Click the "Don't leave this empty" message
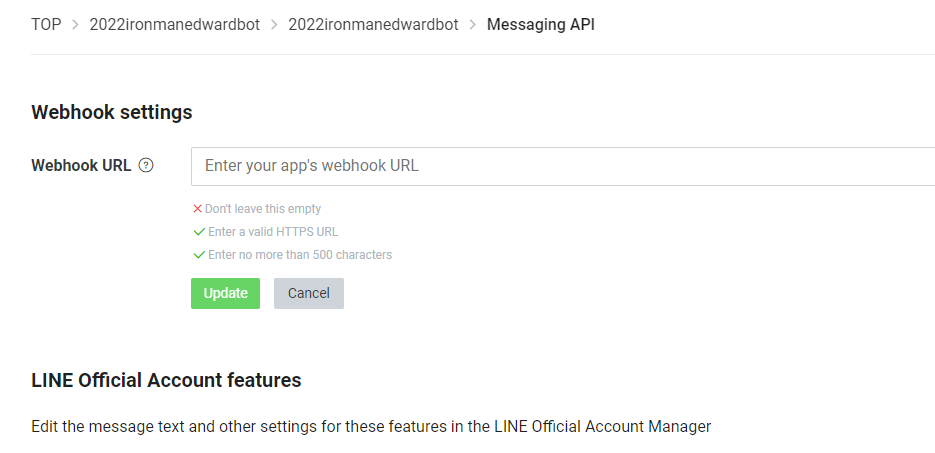Viewport: 935px width, 453px height. (x=263, y=209)
